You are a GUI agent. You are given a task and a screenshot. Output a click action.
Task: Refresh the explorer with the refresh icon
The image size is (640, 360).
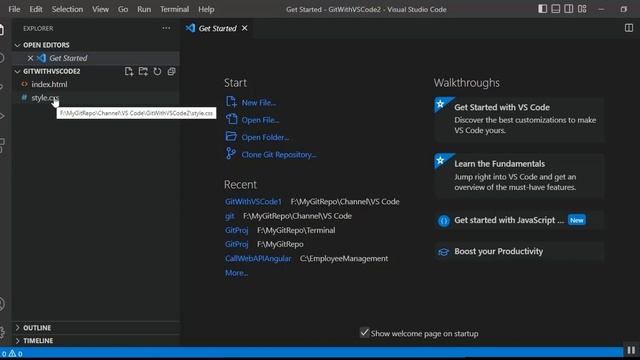(x=158, y=71)
